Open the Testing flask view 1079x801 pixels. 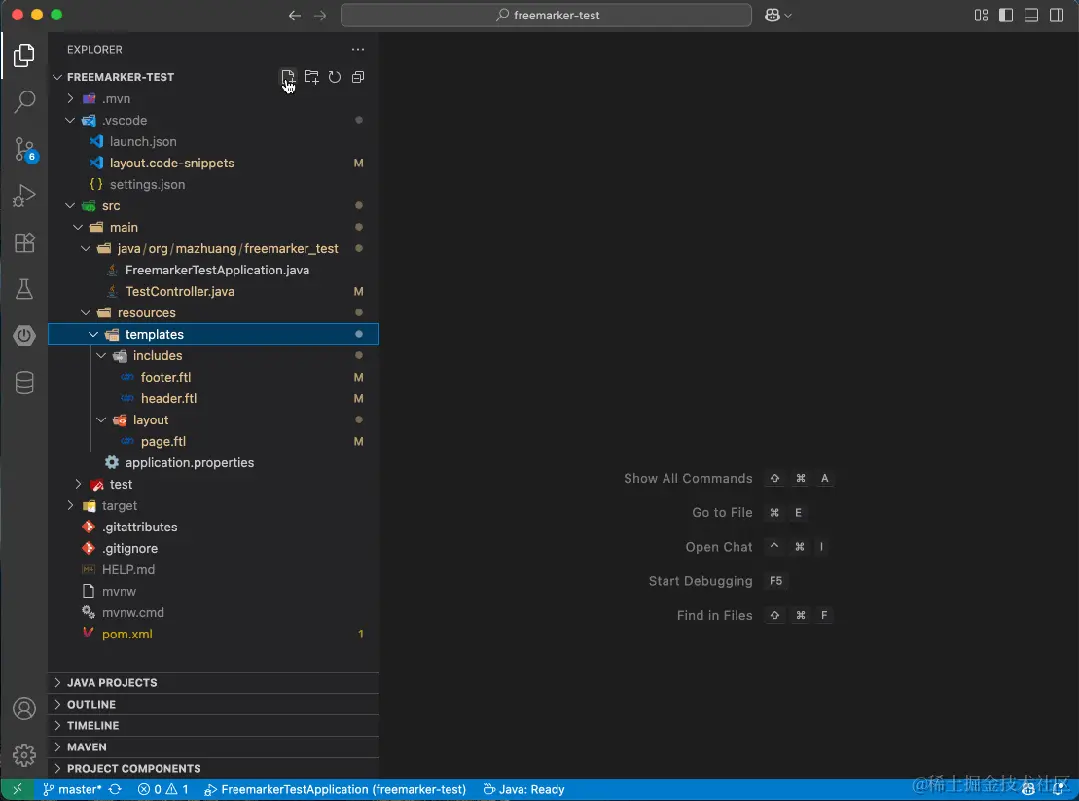pos(24,289)
